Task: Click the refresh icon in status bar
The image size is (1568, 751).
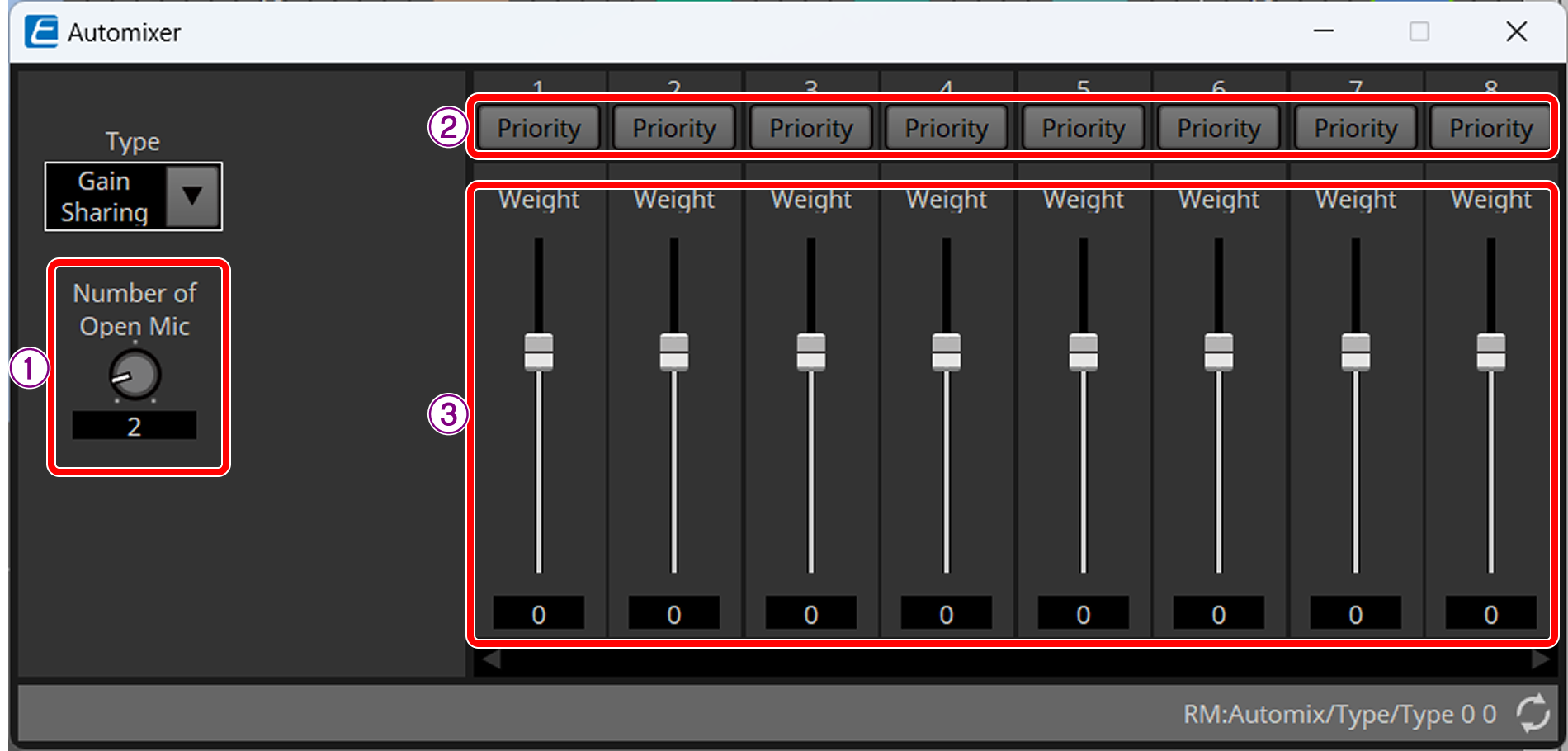Action: point(1533,713)
